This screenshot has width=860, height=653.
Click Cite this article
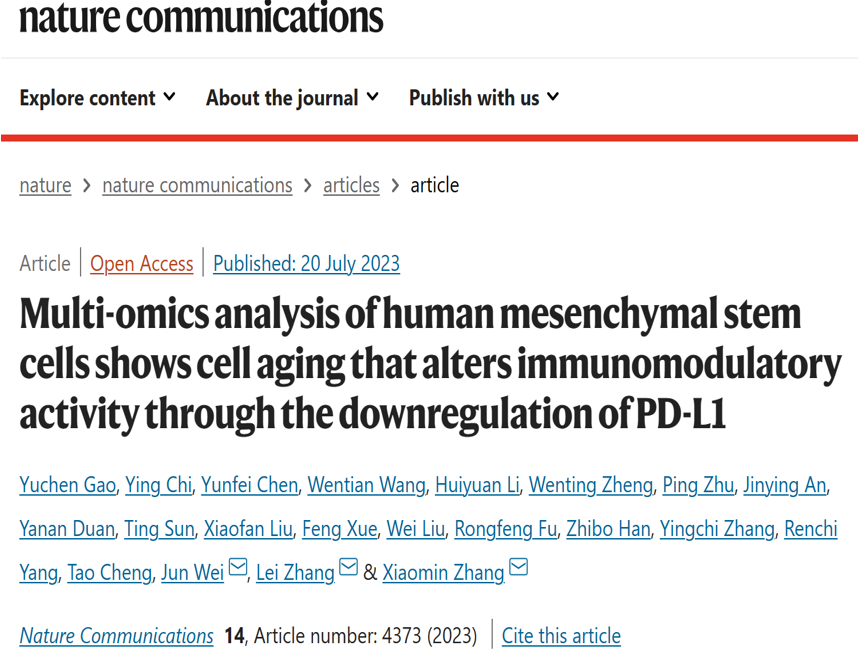(561, 636)
